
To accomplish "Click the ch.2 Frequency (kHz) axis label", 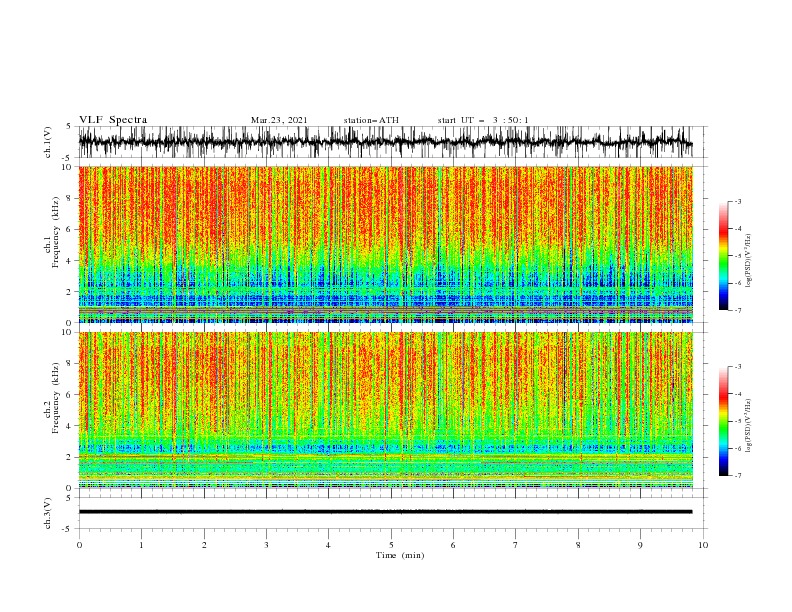I will click(52, 398).
